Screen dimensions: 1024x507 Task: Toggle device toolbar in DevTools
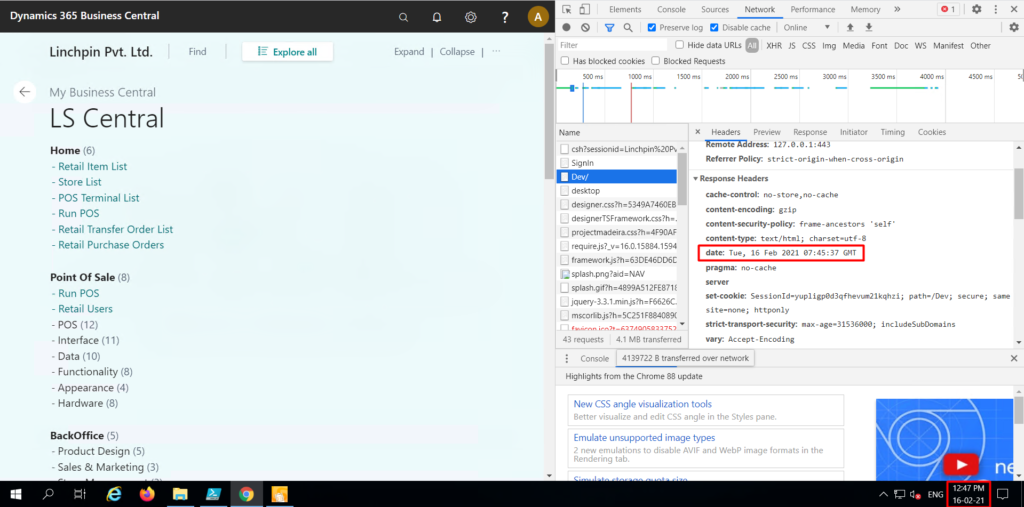[x=584, y=9]
